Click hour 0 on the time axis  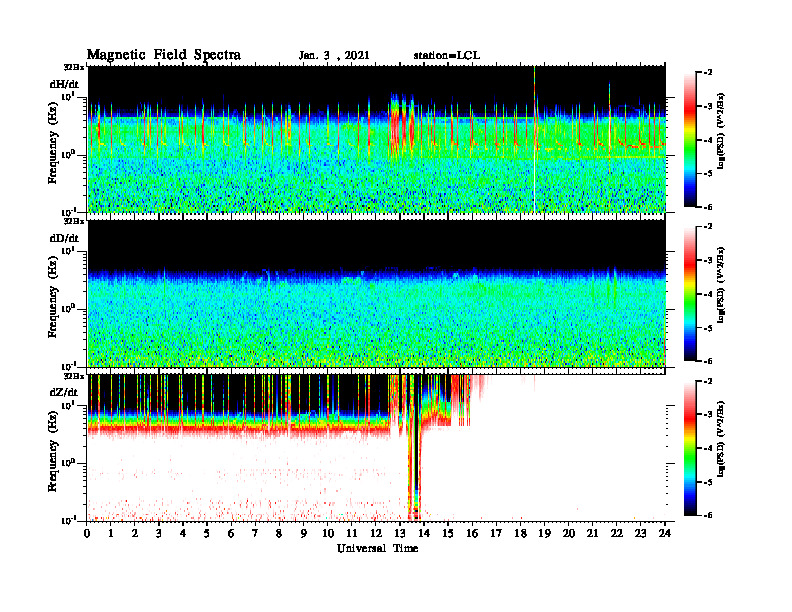tap(87, 533)
